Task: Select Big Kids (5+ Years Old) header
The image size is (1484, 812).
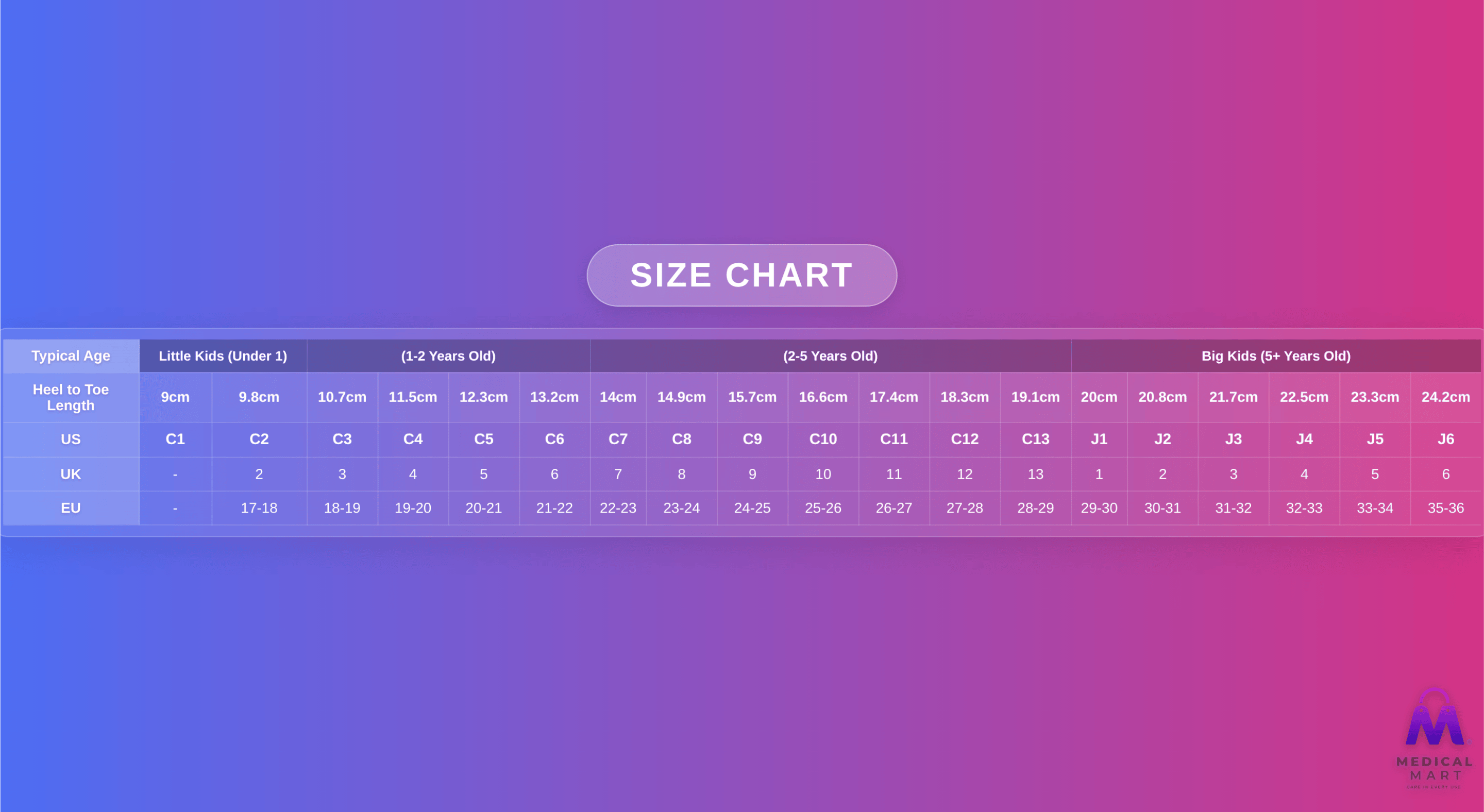Action: (1275, 356)
